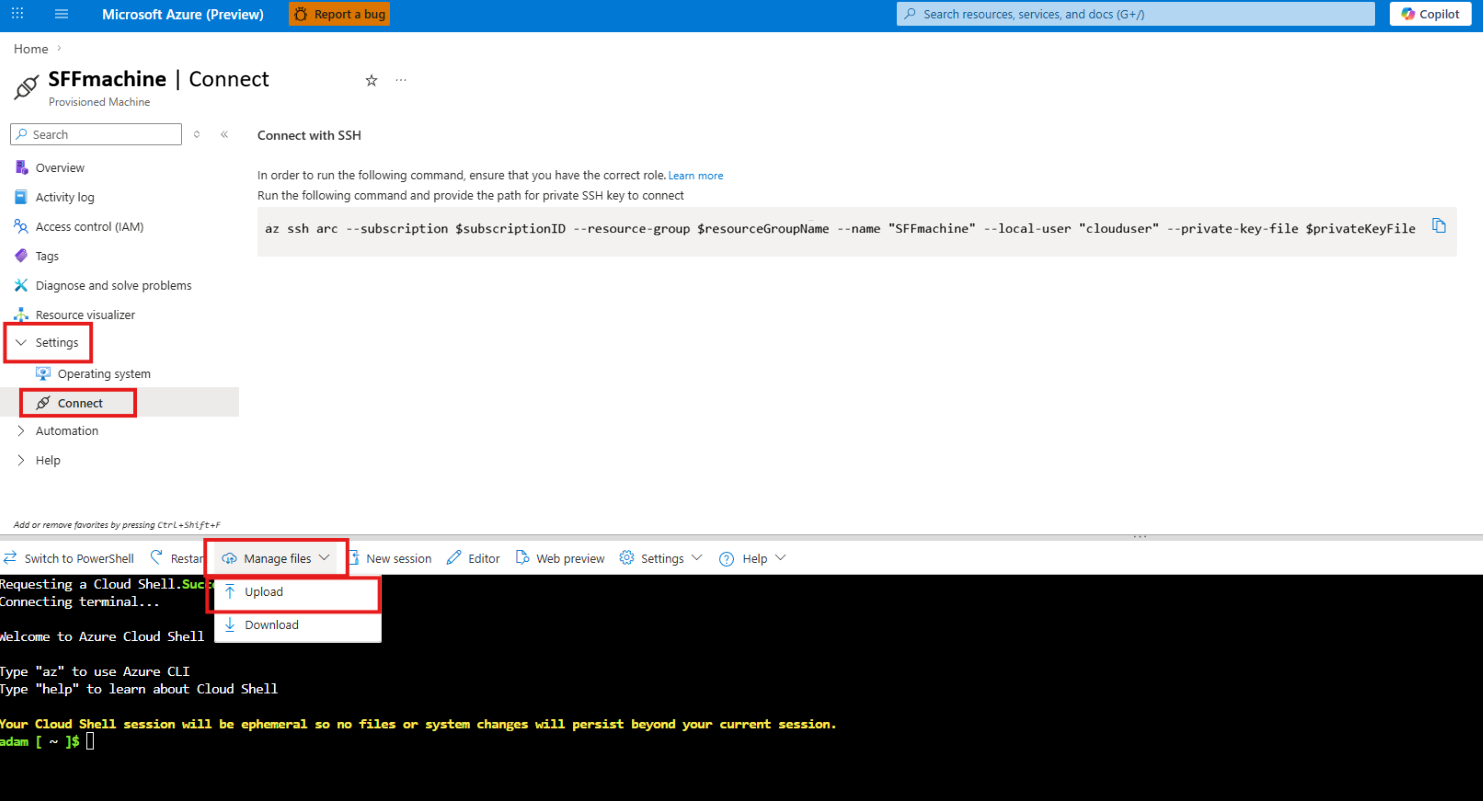Select the Diagnose and solve problems icon

(x=21, y=285)
